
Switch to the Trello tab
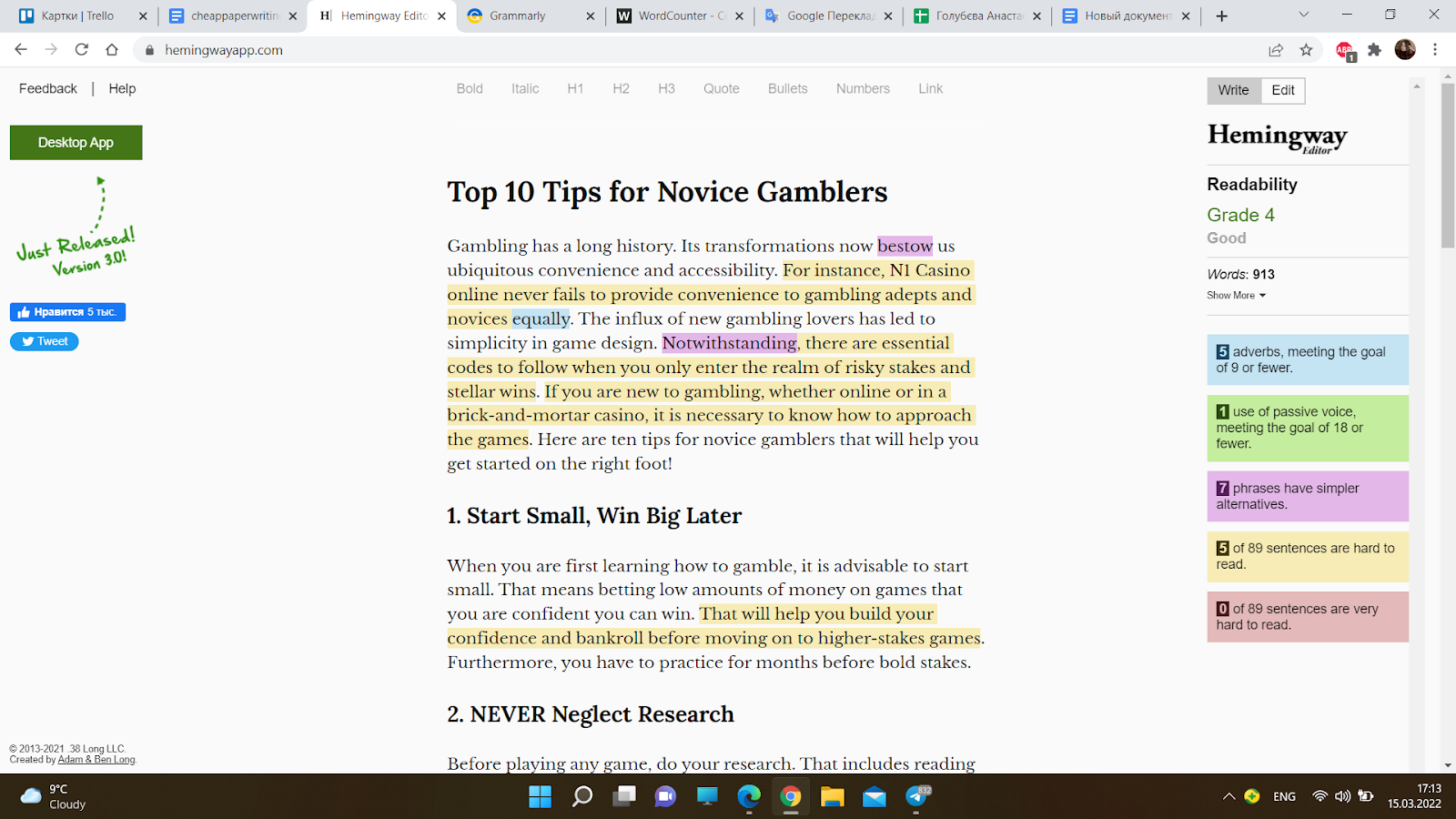[x=82, y=15]
